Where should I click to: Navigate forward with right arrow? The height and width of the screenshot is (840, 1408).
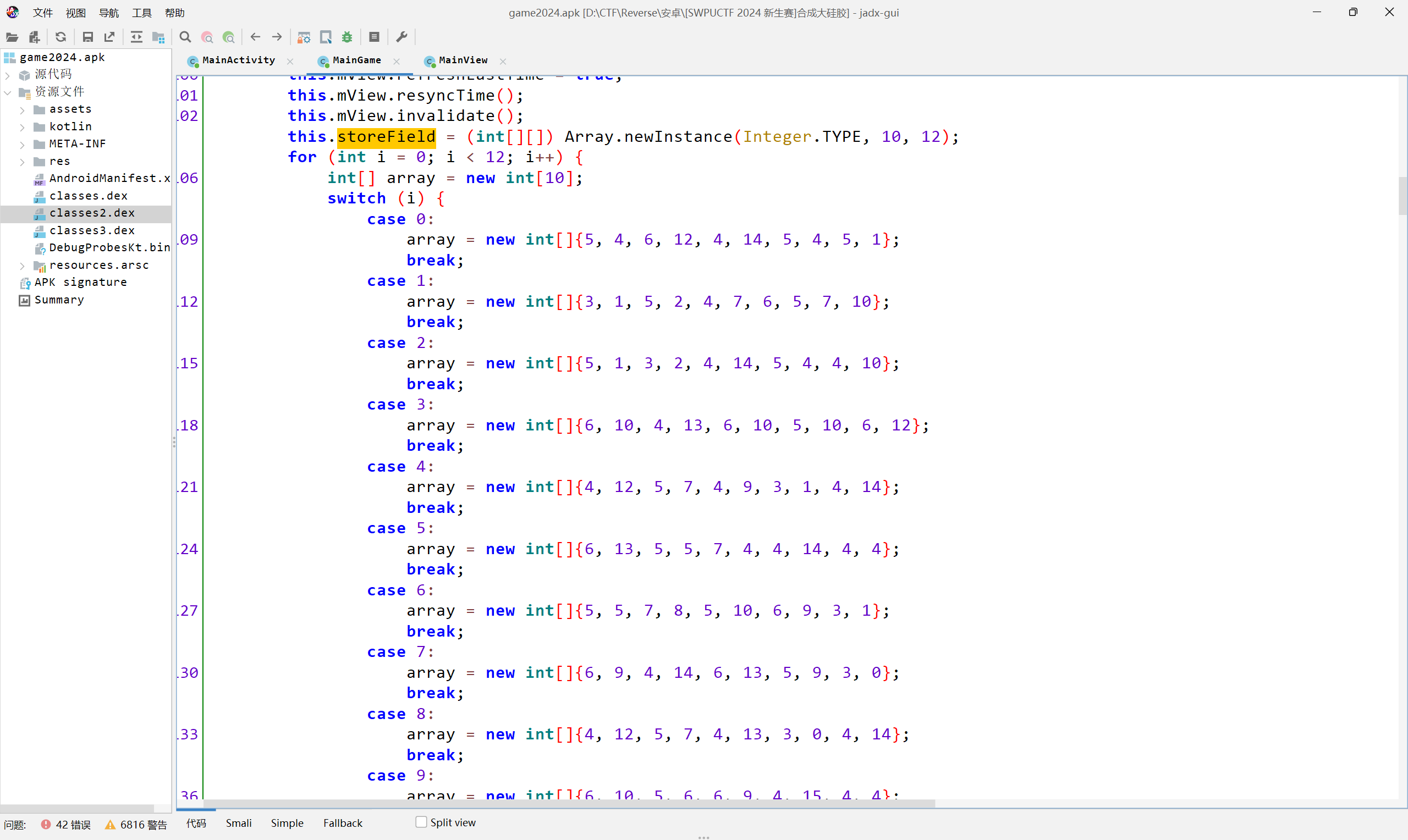tap(277, 37)
